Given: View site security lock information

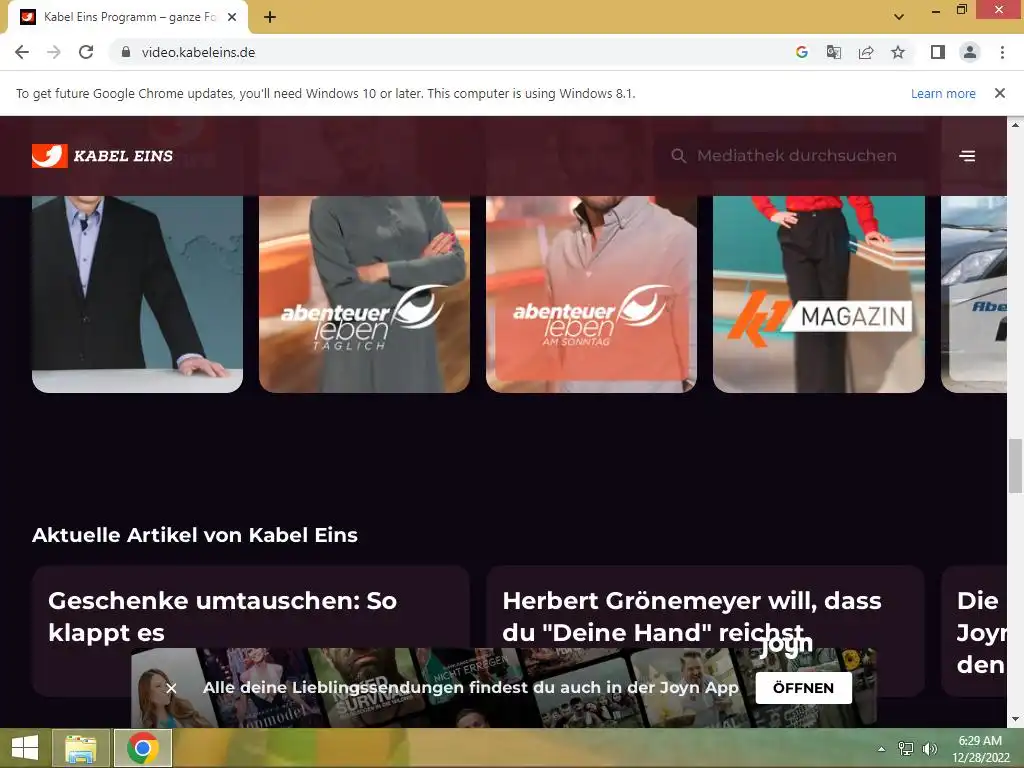Looking at the screenshot, I should coord(126,52).
